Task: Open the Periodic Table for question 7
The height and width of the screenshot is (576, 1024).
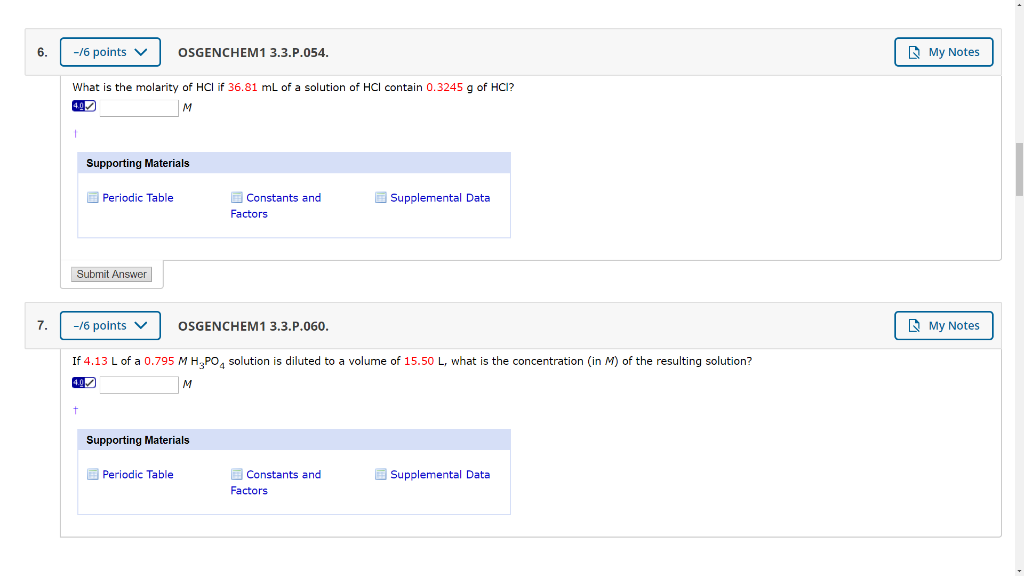Action: pos(137,474)
